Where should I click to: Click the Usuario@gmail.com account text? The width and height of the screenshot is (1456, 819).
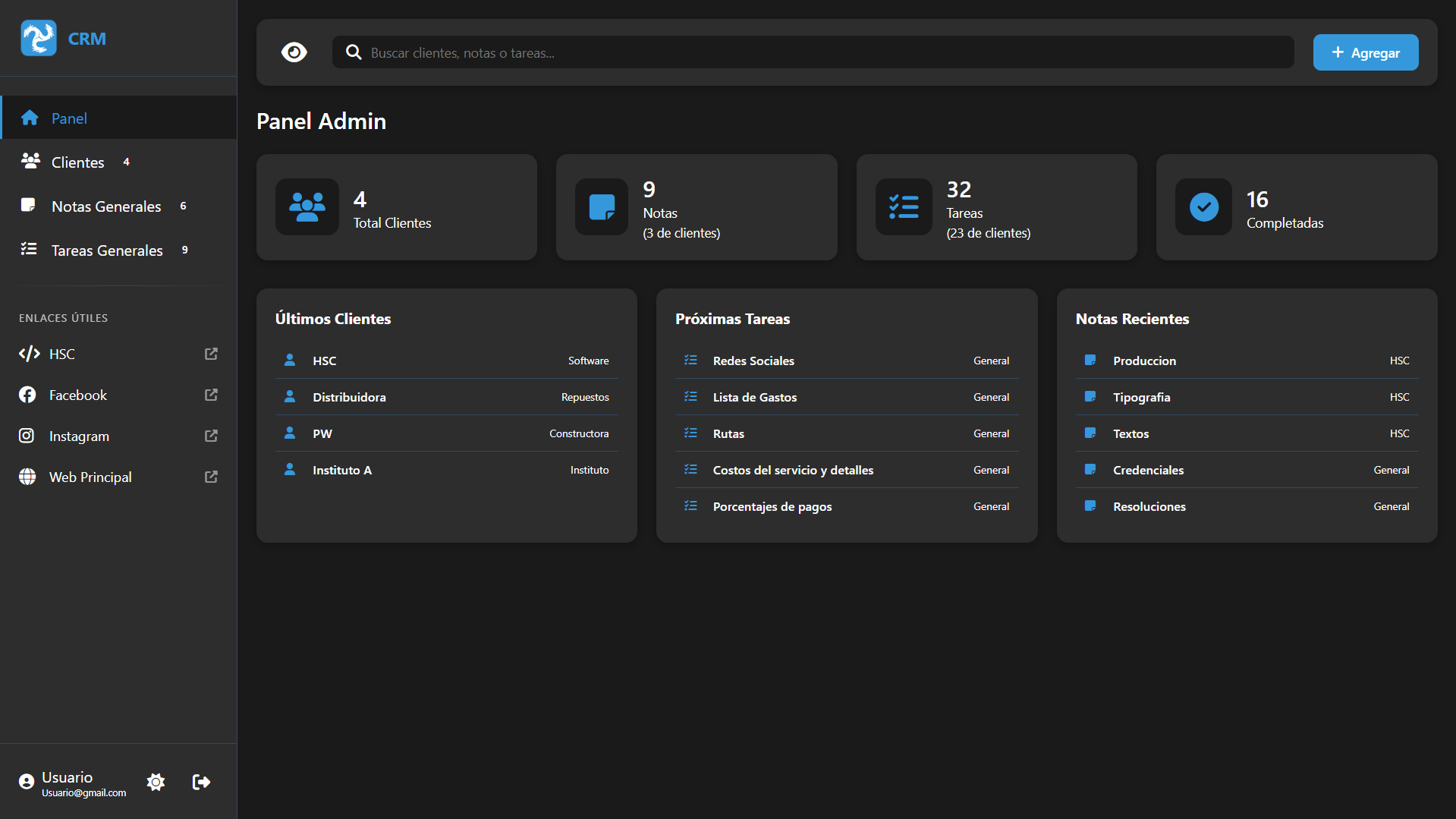[x=83, y=793]
